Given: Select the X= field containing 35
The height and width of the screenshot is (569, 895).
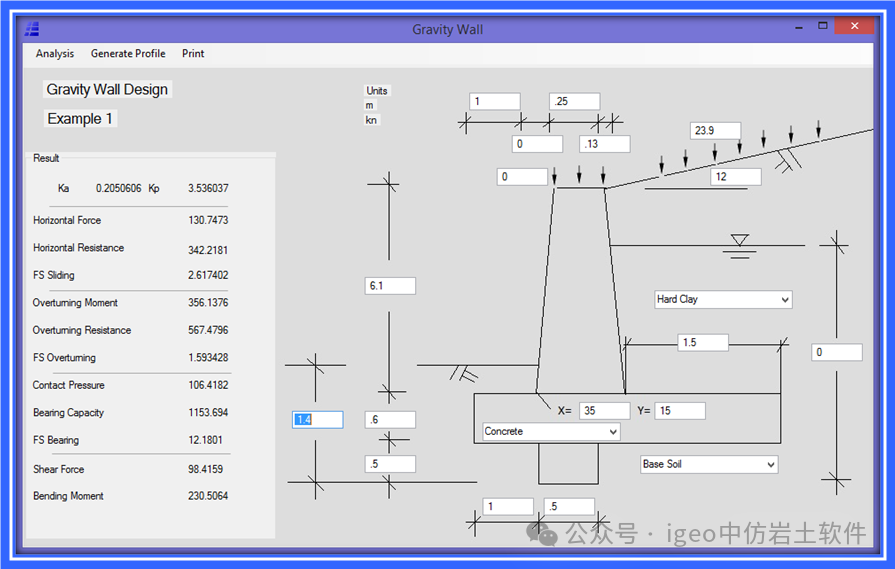Looking at the screenshot, I should 603,411.
